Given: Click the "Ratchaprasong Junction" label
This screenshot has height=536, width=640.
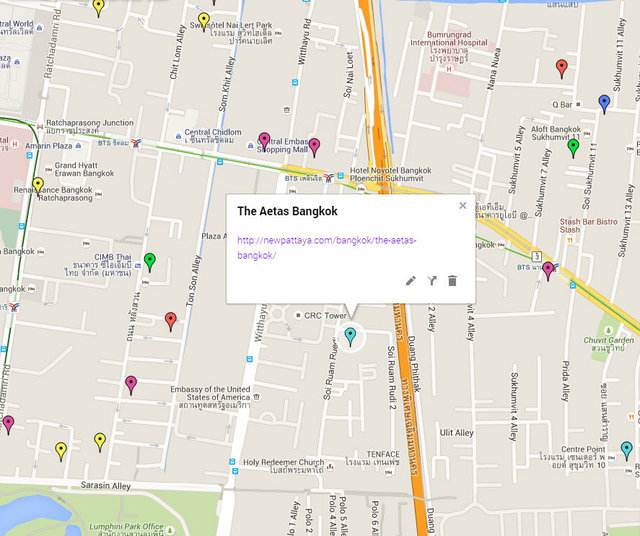Looking at the screenshot, I should point(90,123).
